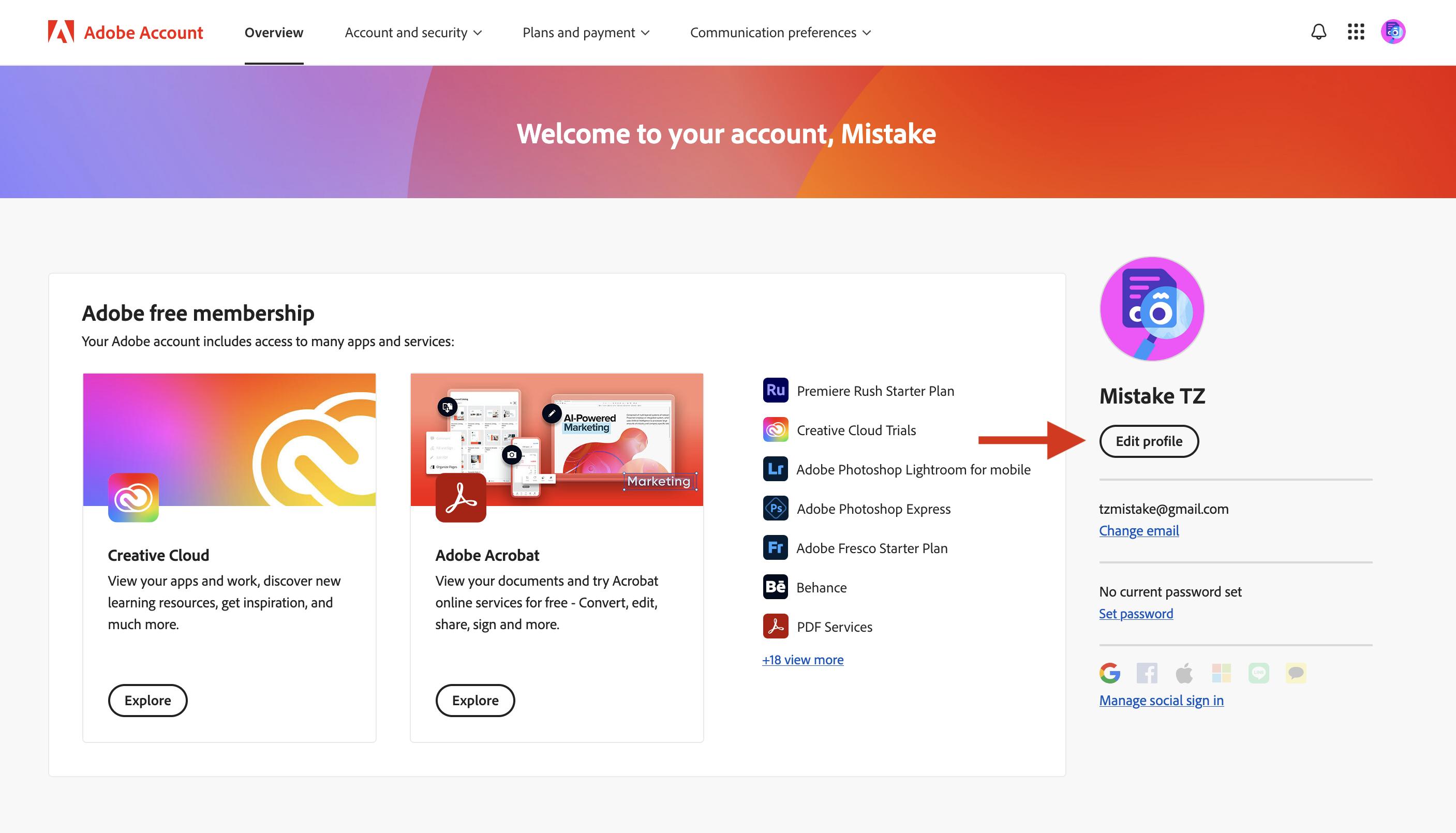Expand Plans and payment menu
Viewport: 1456px width, 833px height.
coord(586,33)
